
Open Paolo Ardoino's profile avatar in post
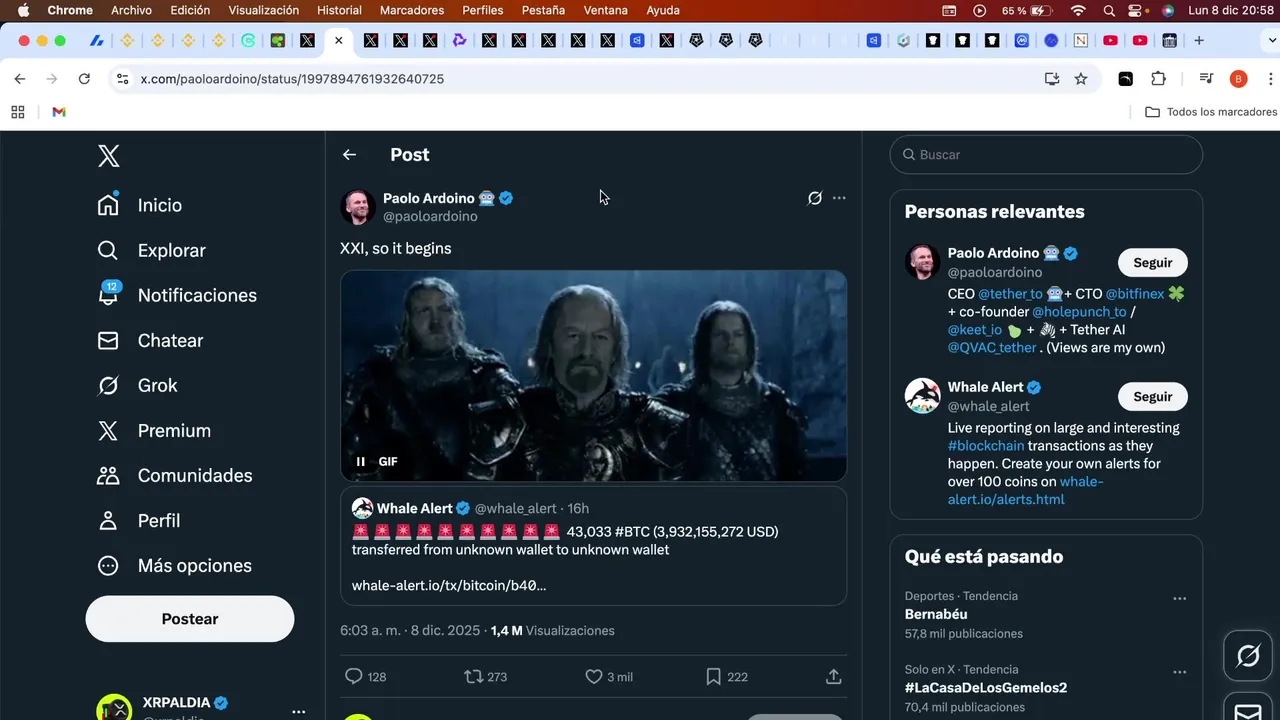358,207
